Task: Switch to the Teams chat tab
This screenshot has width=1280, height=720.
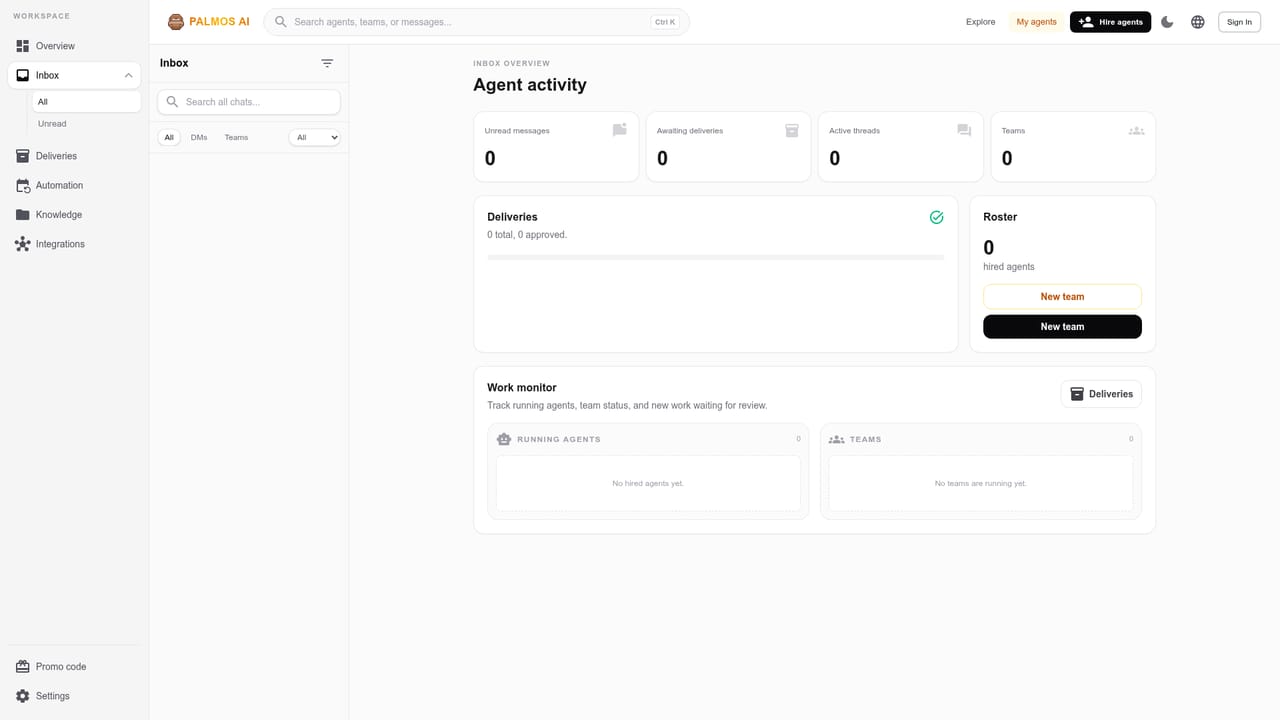Action: (x=236, y=137)
